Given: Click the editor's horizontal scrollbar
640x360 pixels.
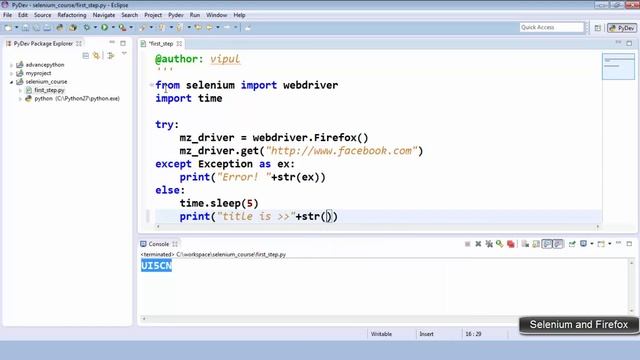Looking at the screenshot, I should (x=378, y=227).
